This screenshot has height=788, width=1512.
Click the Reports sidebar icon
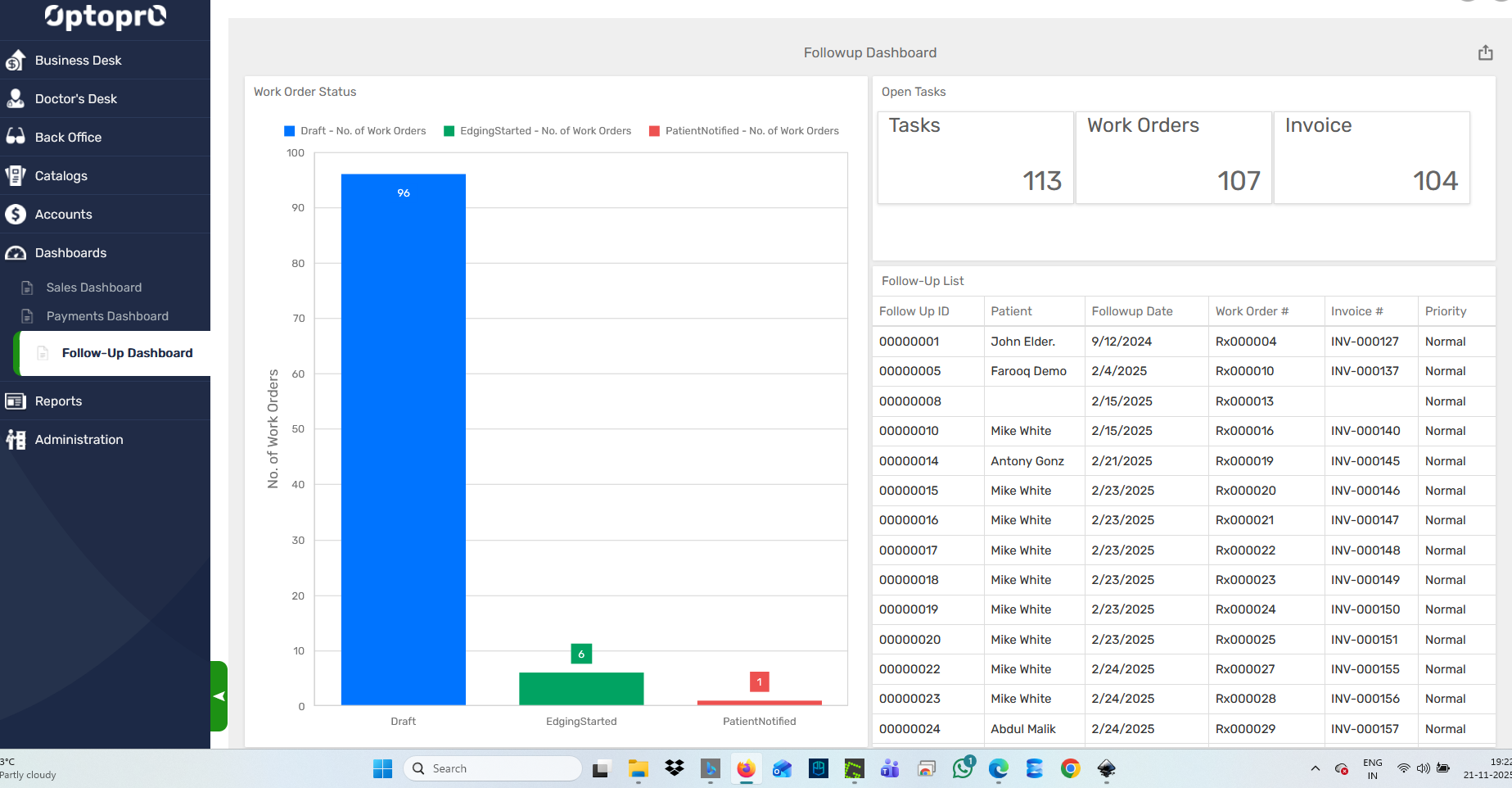click(16, 401)
